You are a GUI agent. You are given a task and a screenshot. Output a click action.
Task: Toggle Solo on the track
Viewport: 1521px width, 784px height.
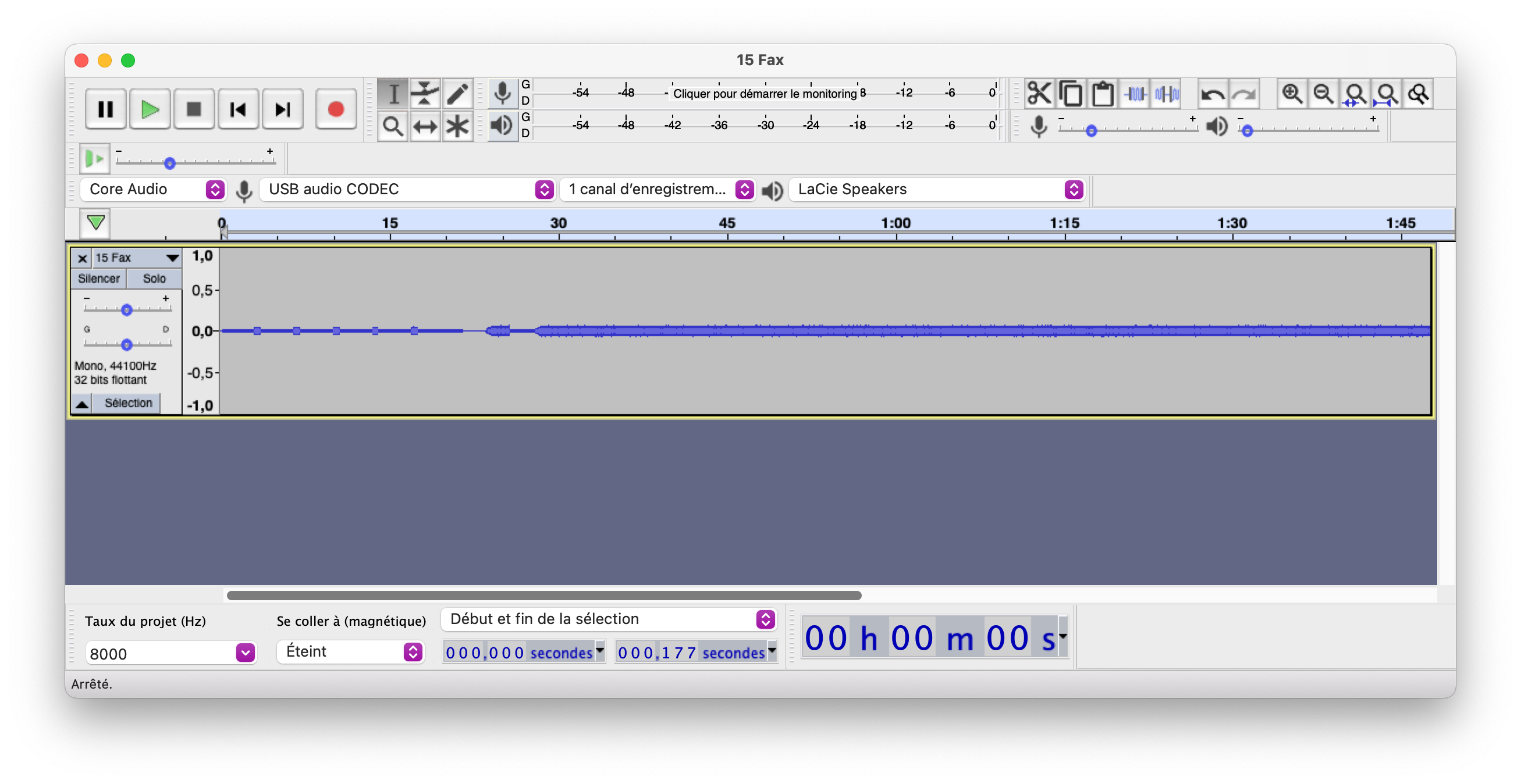pyautogui.click(x=154, y=279)
